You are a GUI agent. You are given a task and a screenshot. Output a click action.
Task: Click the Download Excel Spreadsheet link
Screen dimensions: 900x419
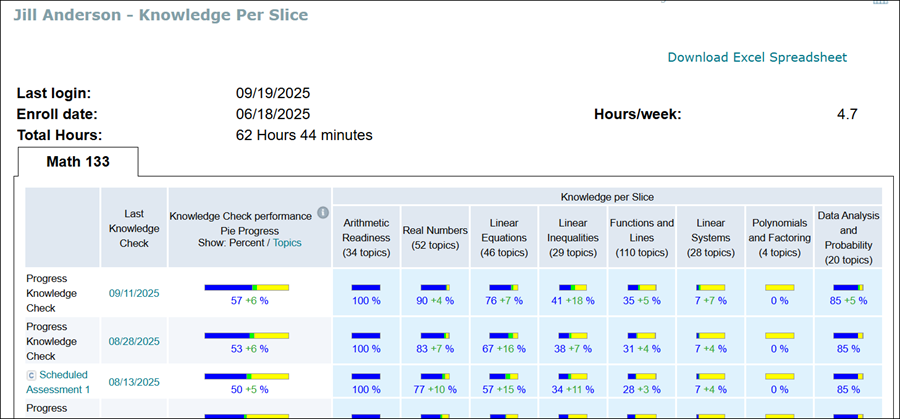[x=757, y=57]
